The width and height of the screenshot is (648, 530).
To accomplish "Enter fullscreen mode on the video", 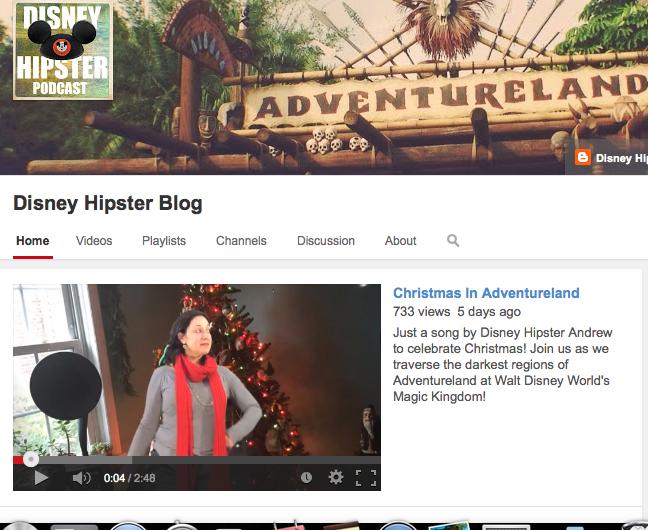I will tap(366, 477).
